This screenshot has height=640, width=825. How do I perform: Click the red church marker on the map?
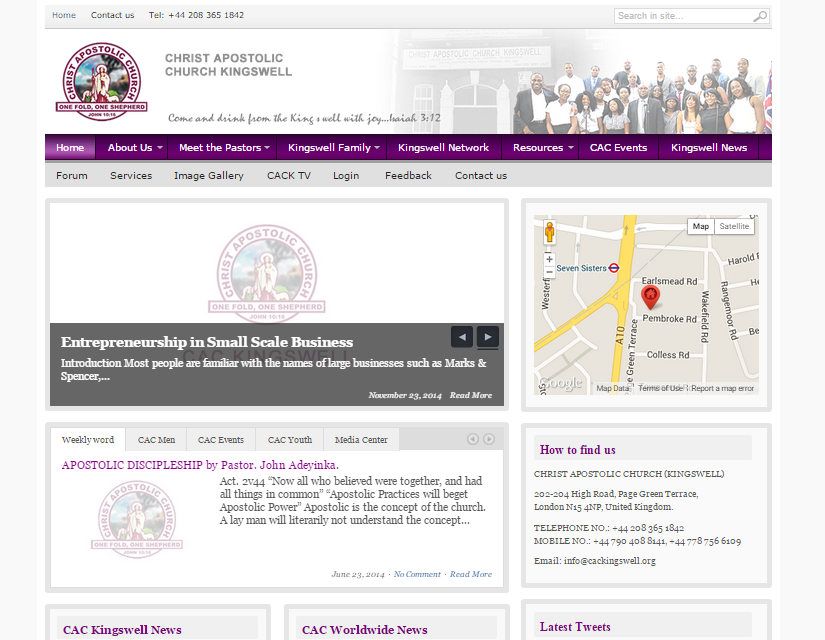[x=650, y=297]
